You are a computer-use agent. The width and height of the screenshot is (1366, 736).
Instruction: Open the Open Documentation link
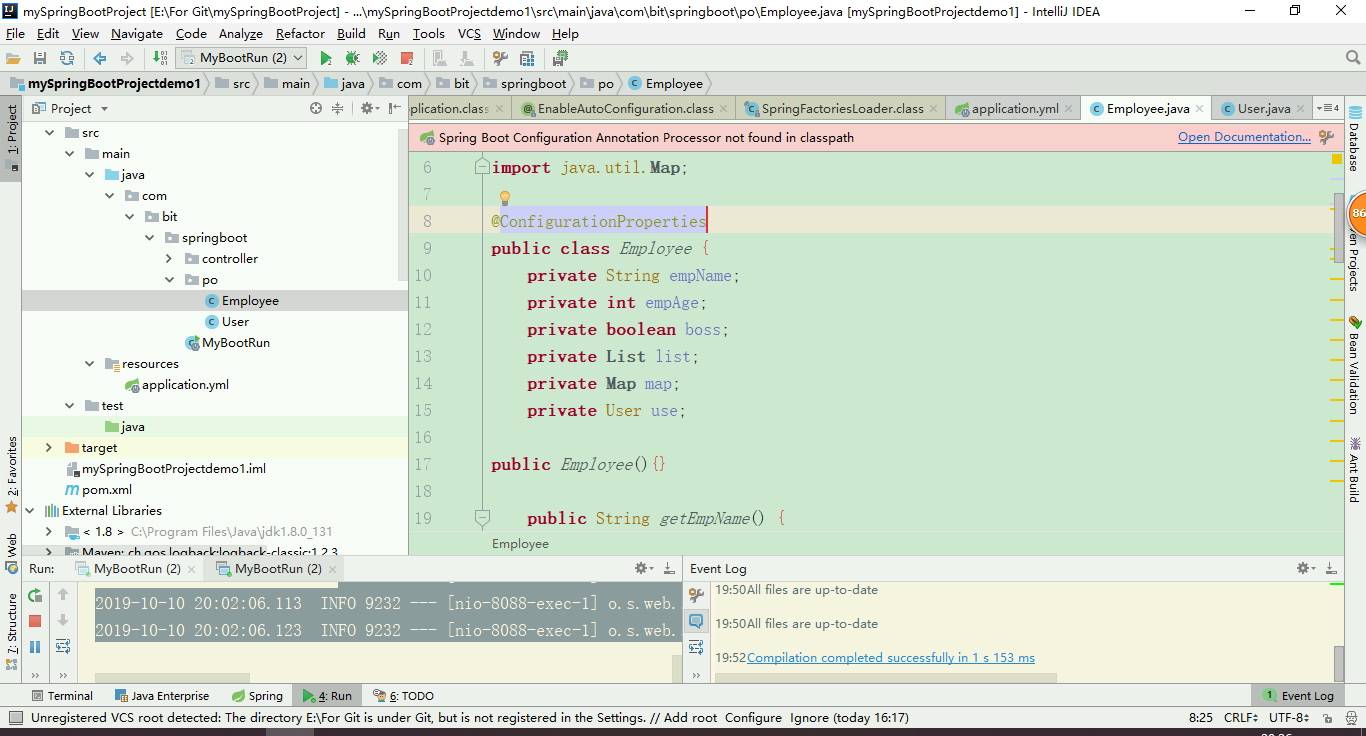point(1244,137)
